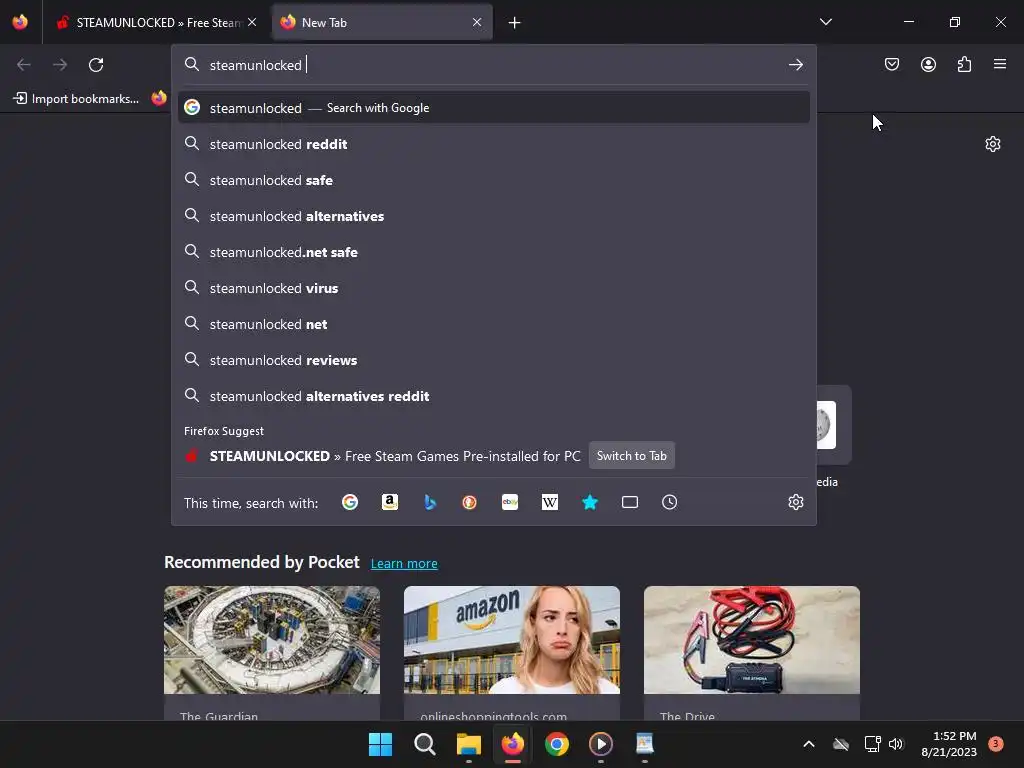Click into address bar text field

pos(496,65)
